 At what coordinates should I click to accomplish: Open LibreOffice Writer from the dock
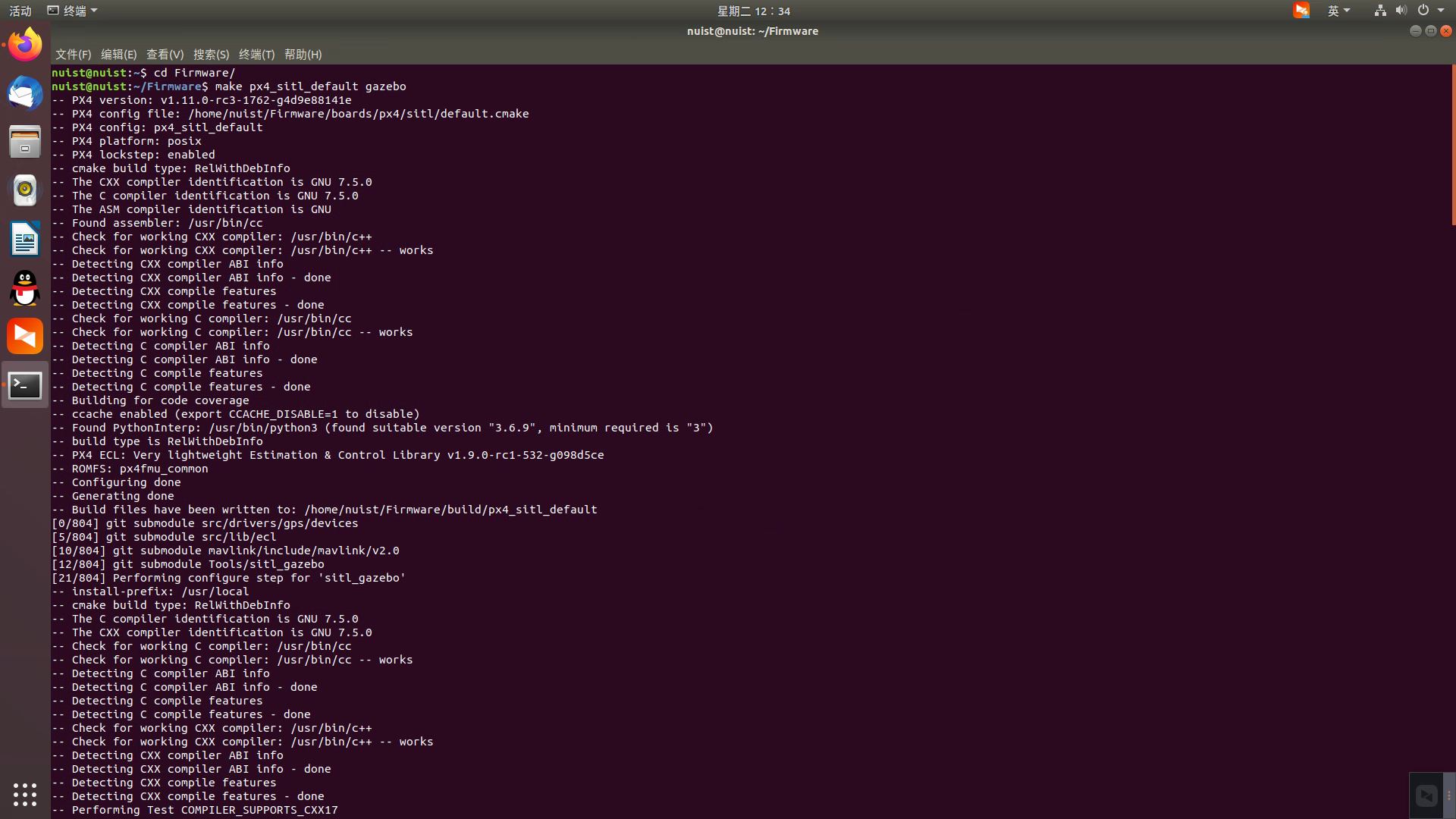tap(24, 239)
